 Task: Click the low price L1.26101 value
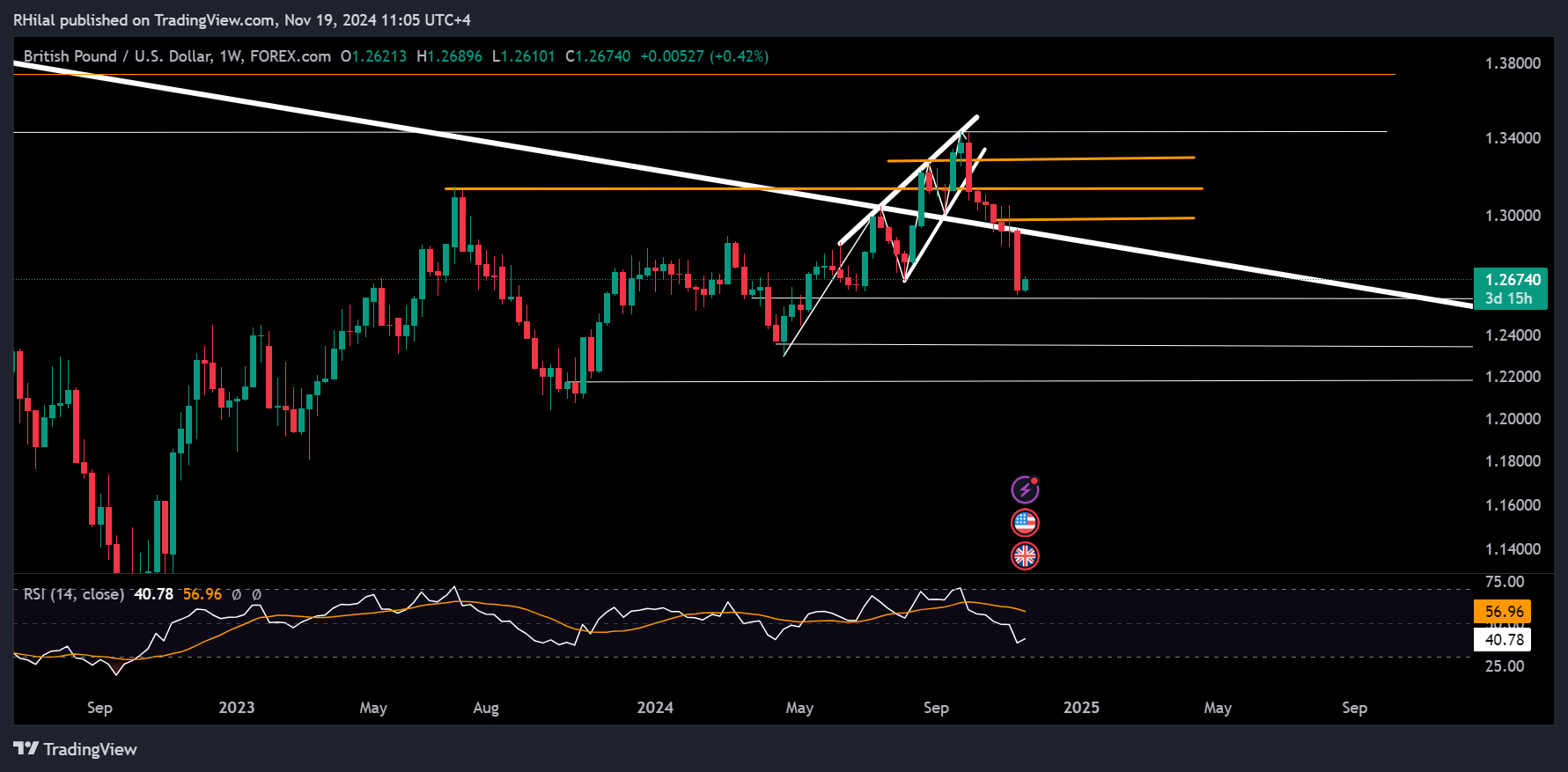point(523,56)
